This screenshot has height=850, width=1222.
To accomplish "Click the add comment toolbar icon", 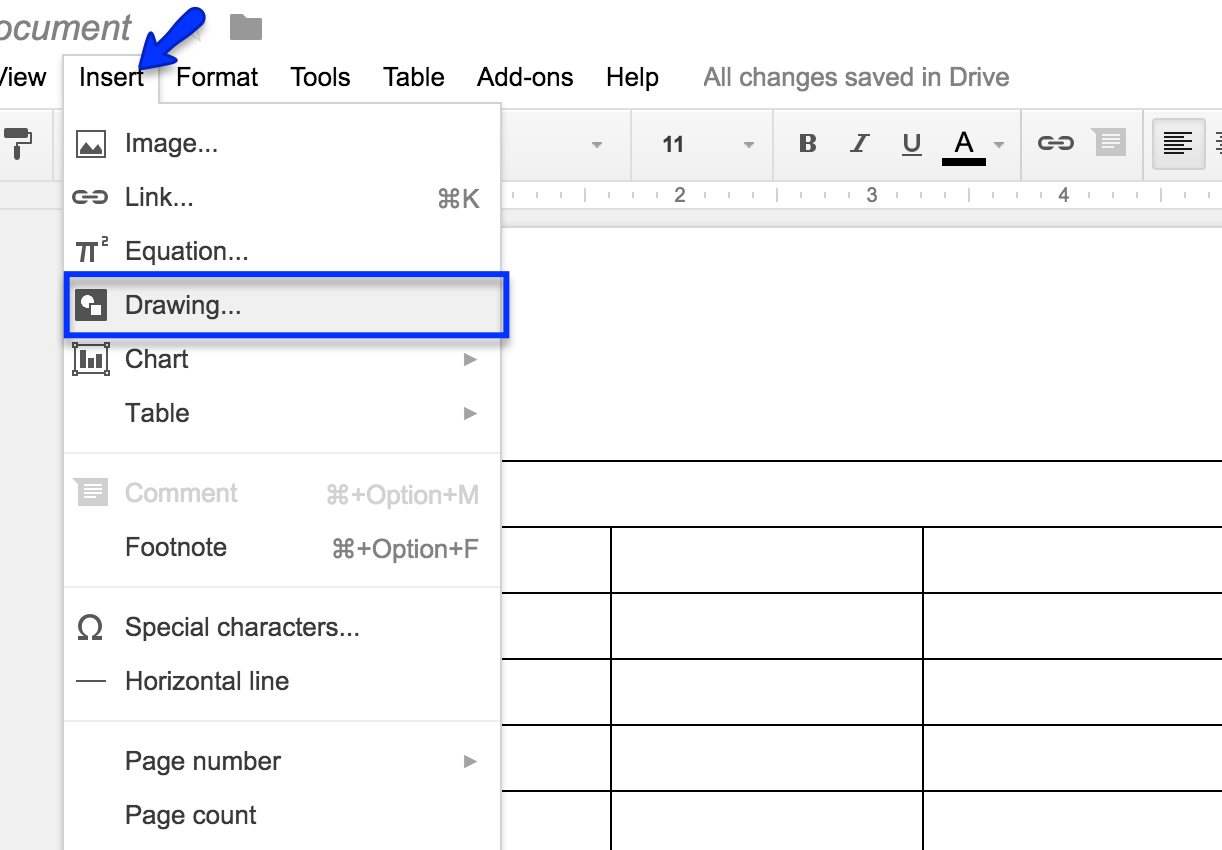I will pyautogui.click(x=1108, y=144).
